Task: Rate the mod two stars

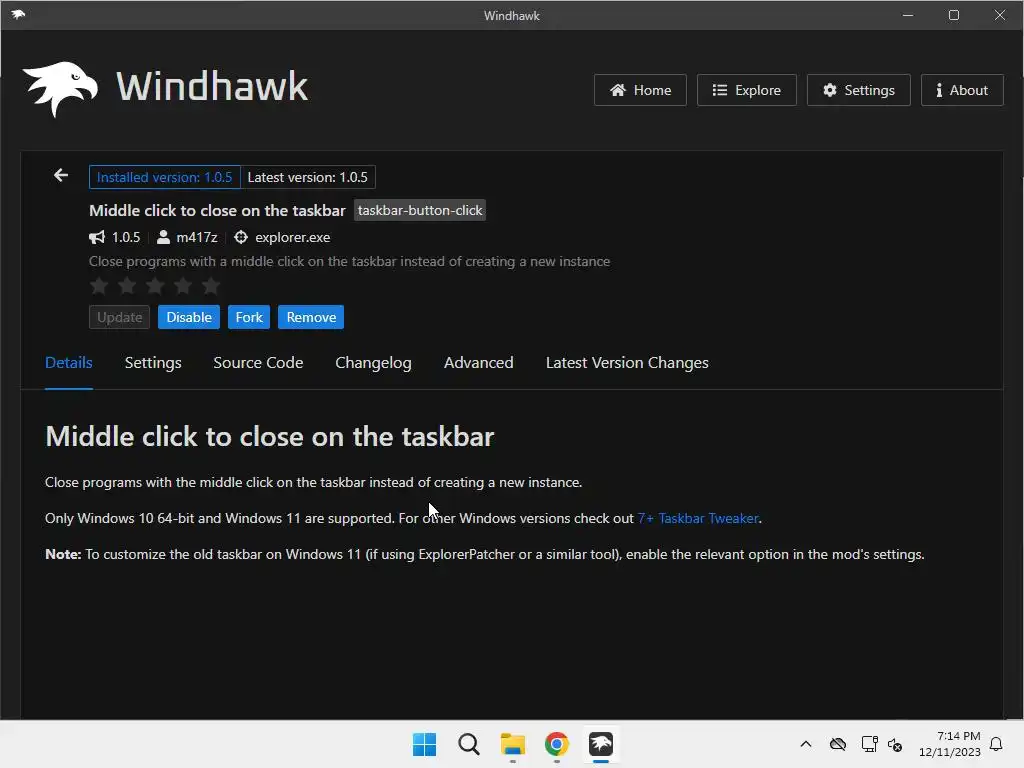Action: pos(127,285)
